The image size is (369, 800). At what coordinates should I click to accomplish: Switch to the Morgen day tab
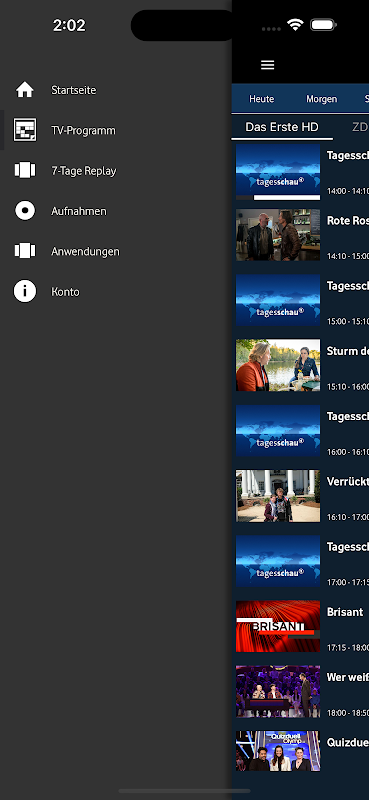322,99
